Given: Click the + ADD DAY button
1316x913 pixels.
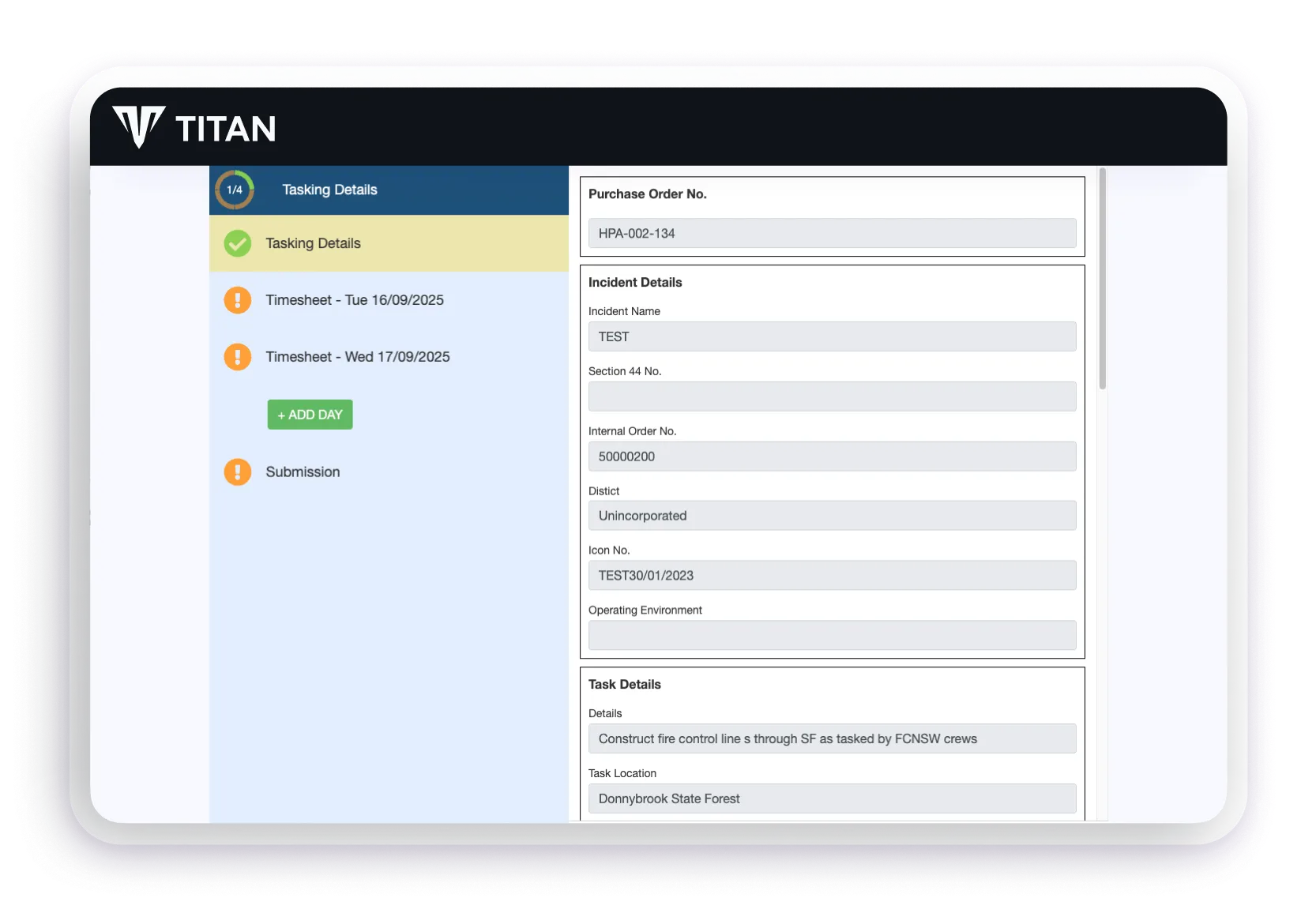Looking at the screenshot, I should (310, 414).
